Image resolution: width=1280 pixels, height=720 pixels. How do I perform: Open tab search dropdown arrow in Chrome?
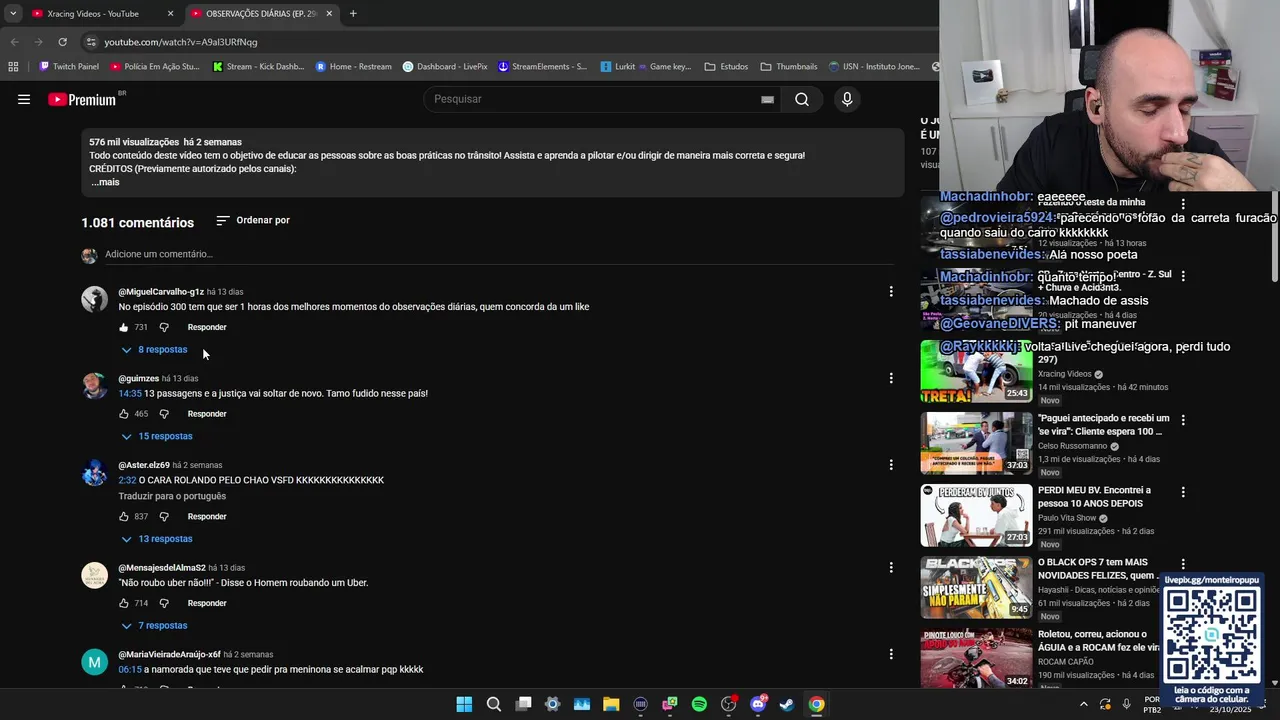(x=13, y=13)
